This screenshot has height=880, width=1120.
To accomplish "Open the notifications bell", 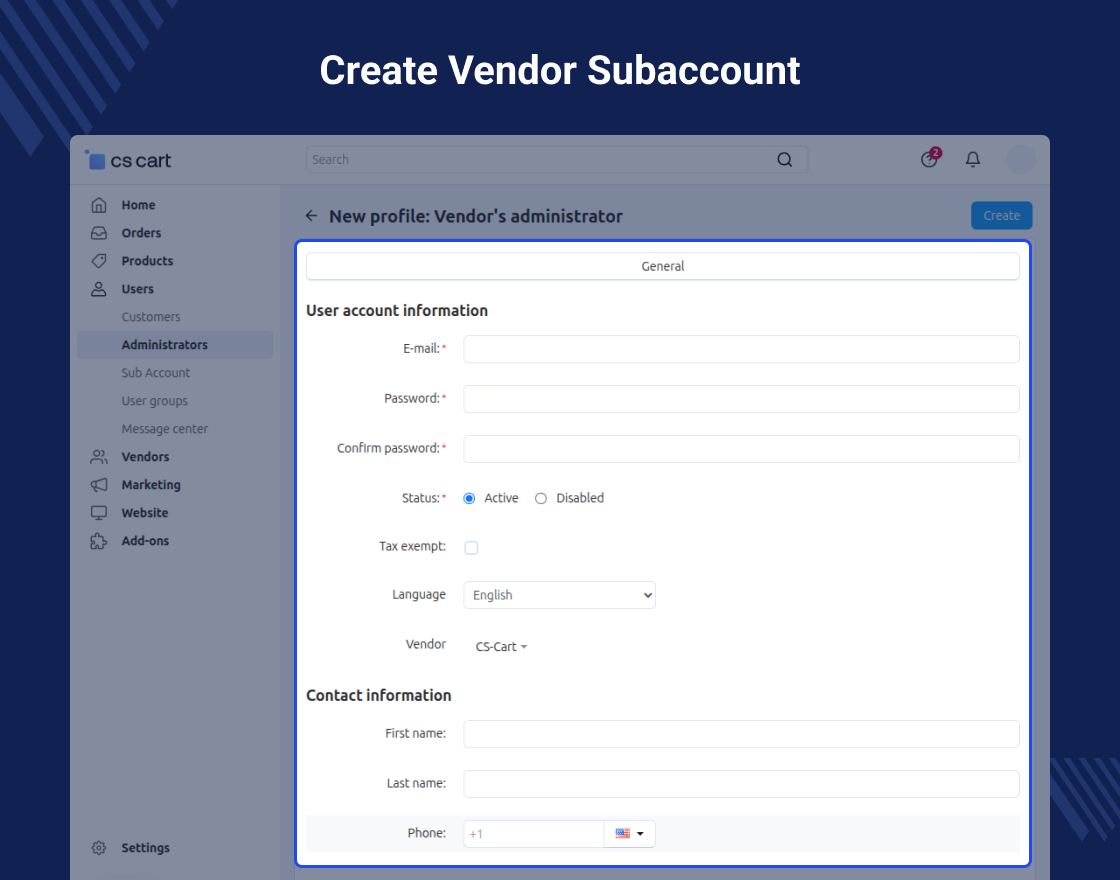I will coord(972,159).
